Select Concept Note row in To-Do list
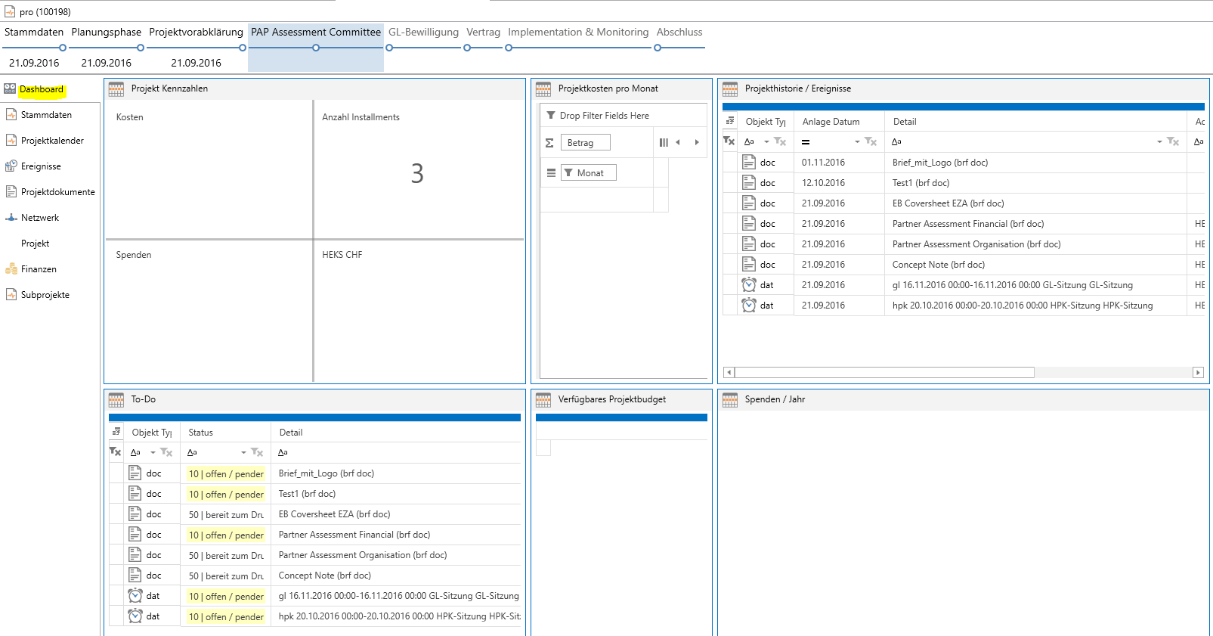Image resolution: width=1213 pixels, height=636 pixels. (x=324, y=575)
